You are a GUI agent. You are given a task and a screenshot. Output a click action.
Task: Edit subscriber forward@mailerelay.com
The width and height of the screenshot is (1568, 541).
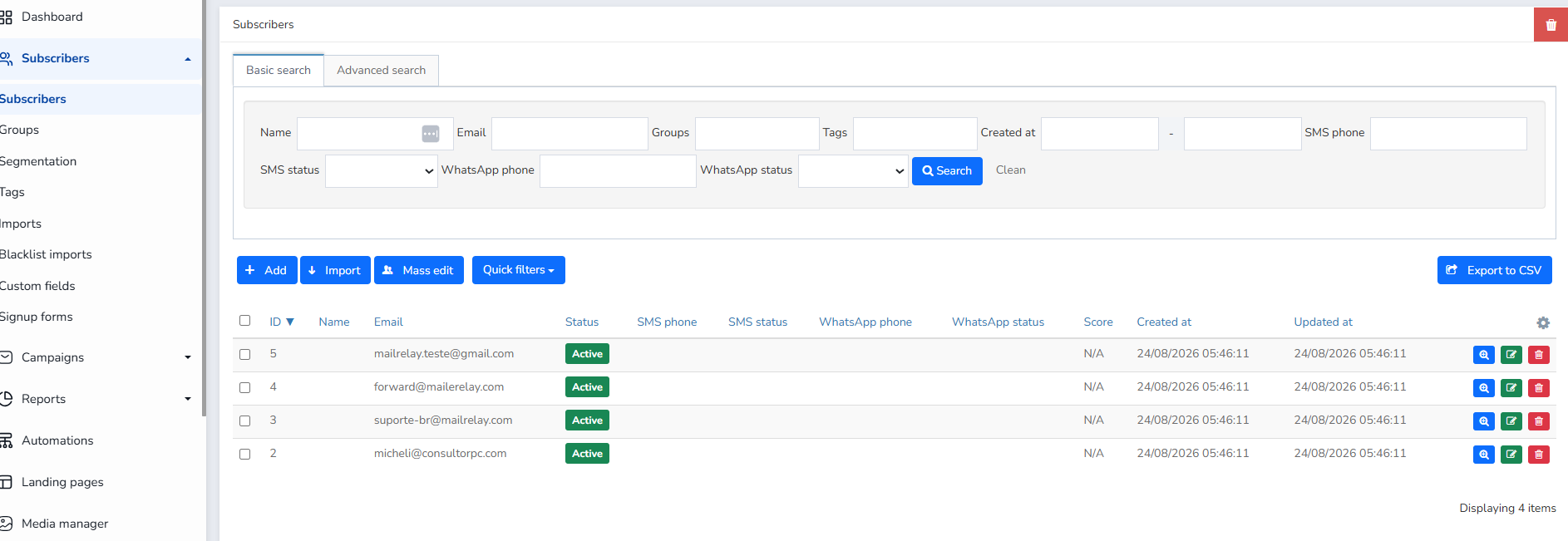[1511, 388]
